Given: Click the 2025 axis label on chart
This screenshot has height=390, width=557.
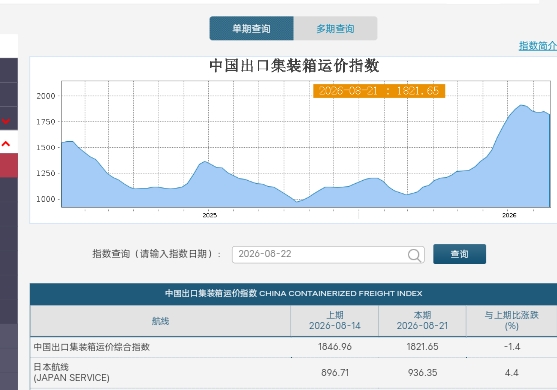Looking at the screenshot, I should click(x=210, y=215).
